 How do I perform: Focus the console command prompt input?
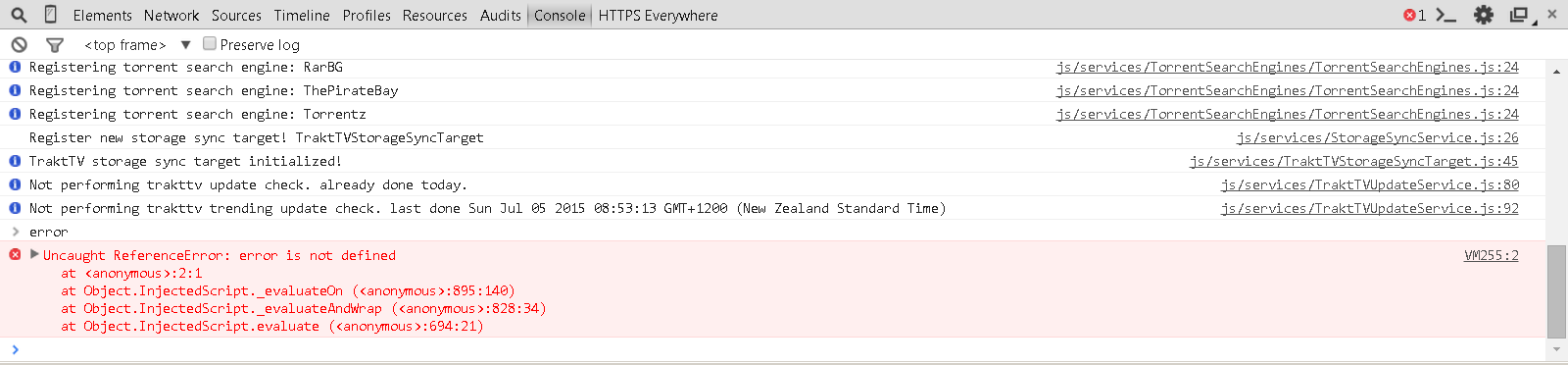point(779,349)
